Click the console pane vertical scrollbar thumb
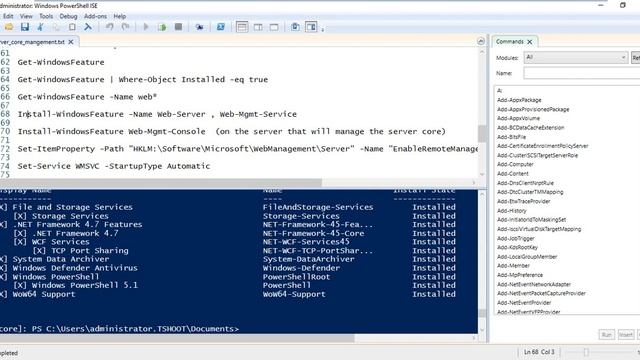This screenshot has width=640, height=360. point(482,313)
